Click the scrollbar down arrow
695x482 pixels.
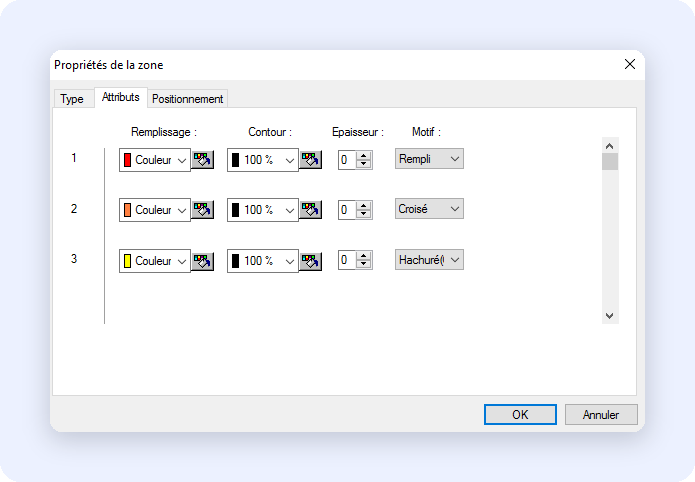610,316
